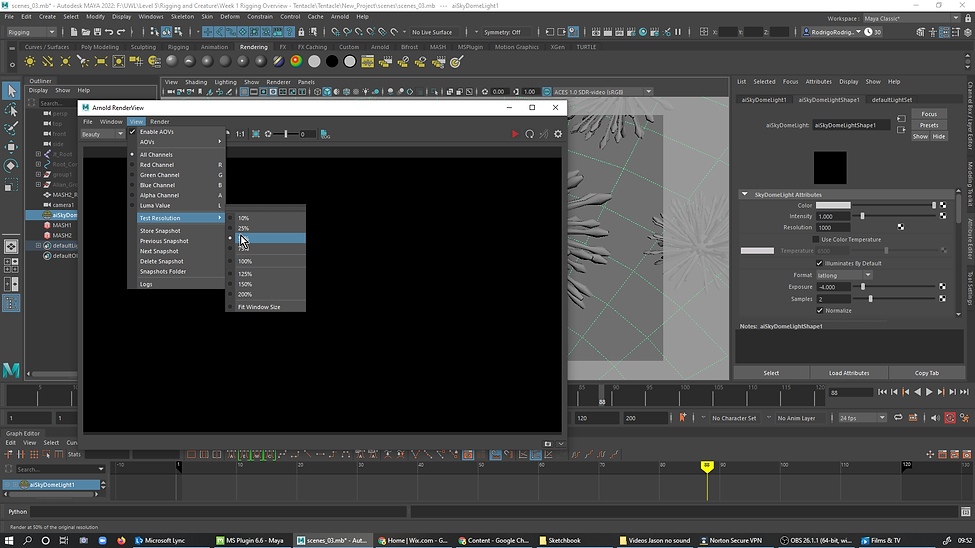This screenshot has height=548, width=975.
Task: Click the Windows Start button
Action: click(x=9, y=541)
